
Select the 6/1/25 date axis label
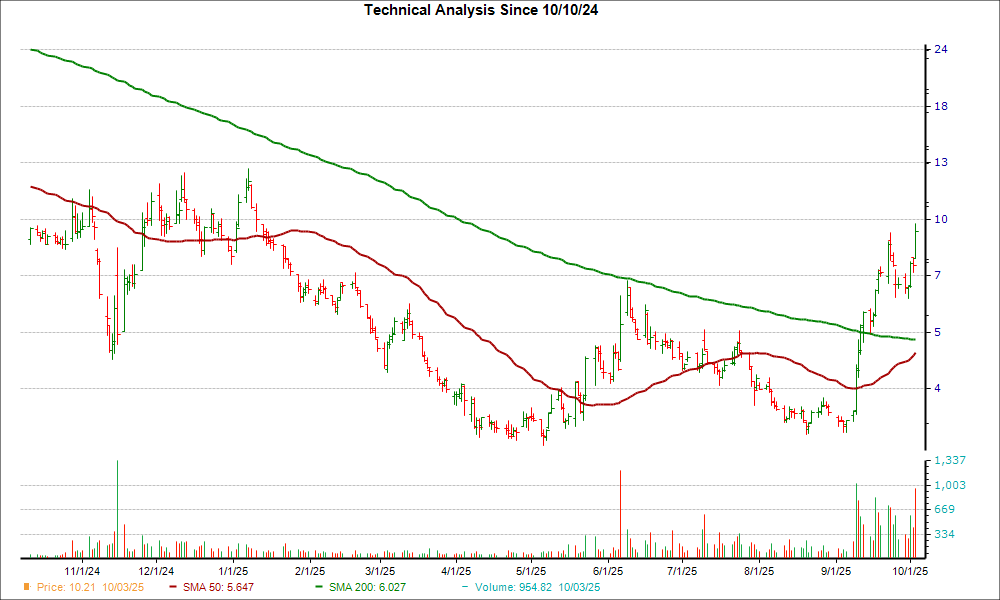click(608, 571)
